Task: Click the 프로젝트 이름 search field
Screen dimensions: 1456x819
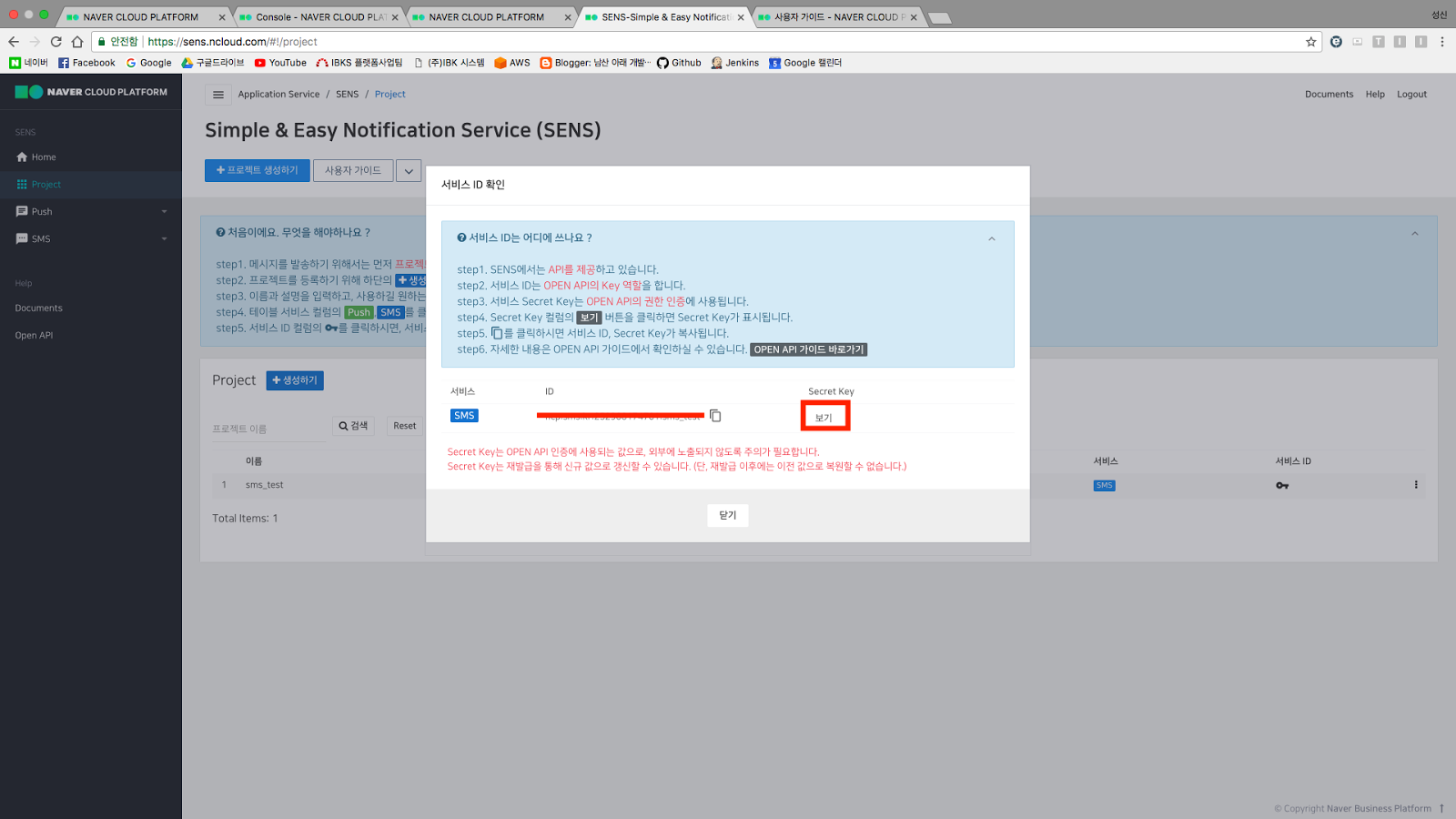Action: (268, 429)
